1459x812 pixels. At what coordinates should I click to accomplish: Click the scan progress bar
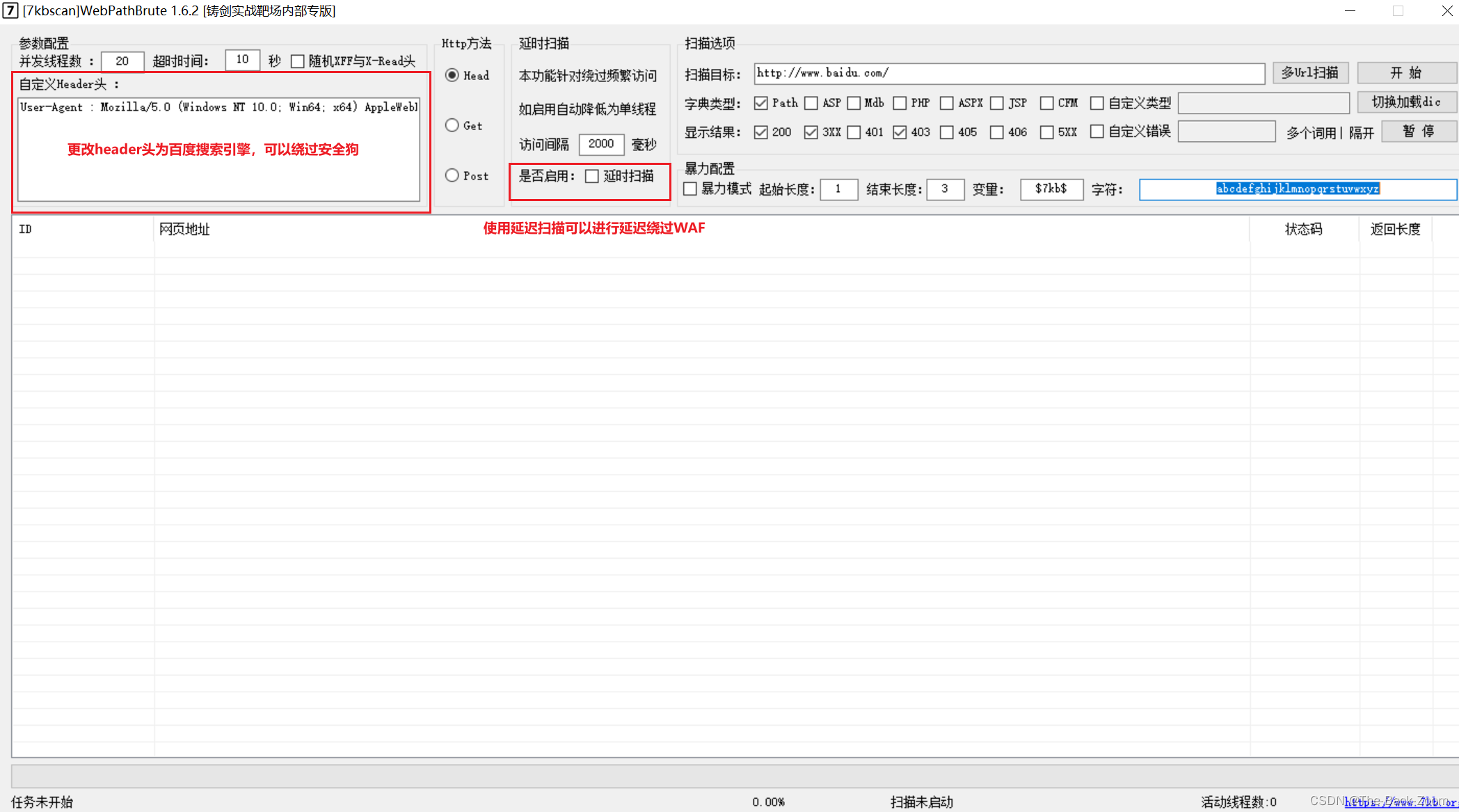click(734, 776)
